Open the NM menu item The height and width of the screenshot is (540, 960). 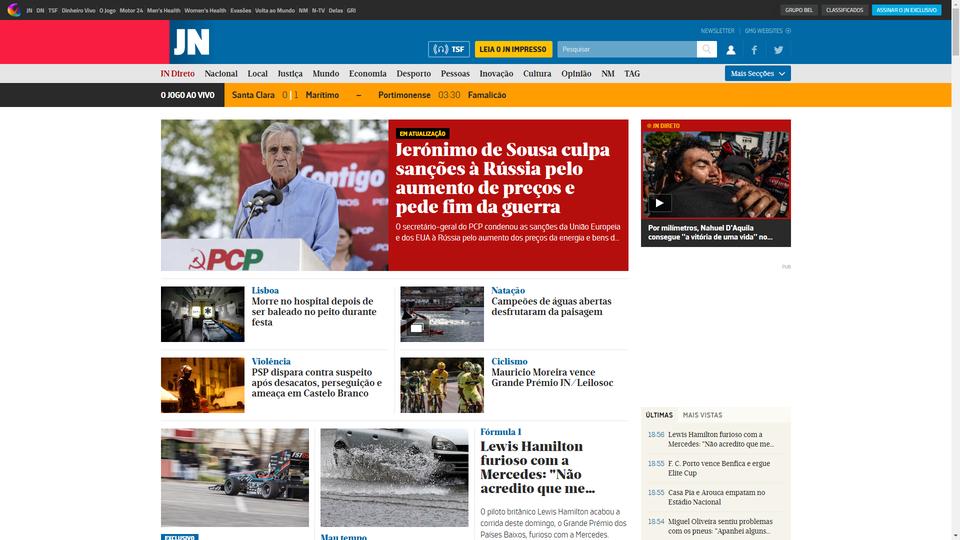pos(607,73)
